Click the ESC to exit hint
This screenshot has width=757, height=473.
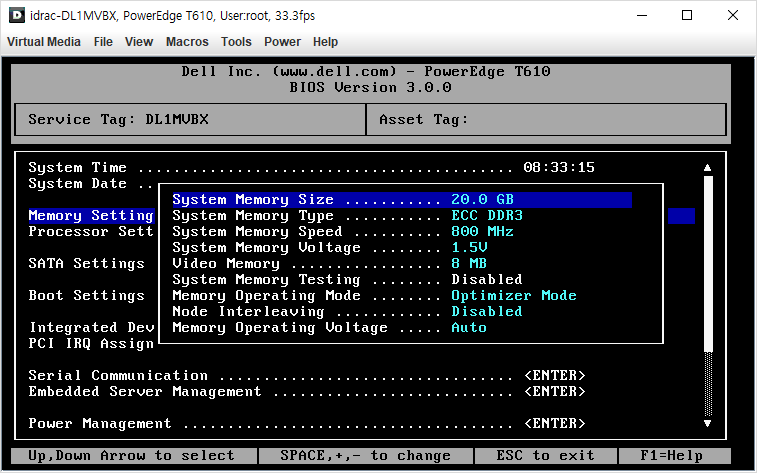[546, 456]
